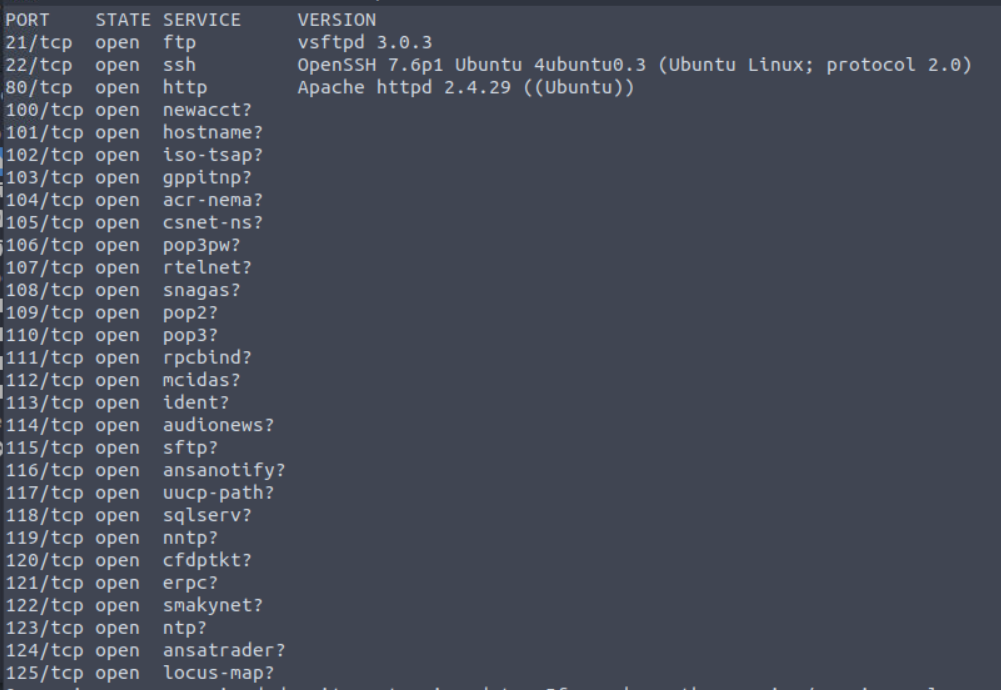Click the 21/tcp port entry
Viewport: 1001px width, 690px height.
[x=39, y=43]
